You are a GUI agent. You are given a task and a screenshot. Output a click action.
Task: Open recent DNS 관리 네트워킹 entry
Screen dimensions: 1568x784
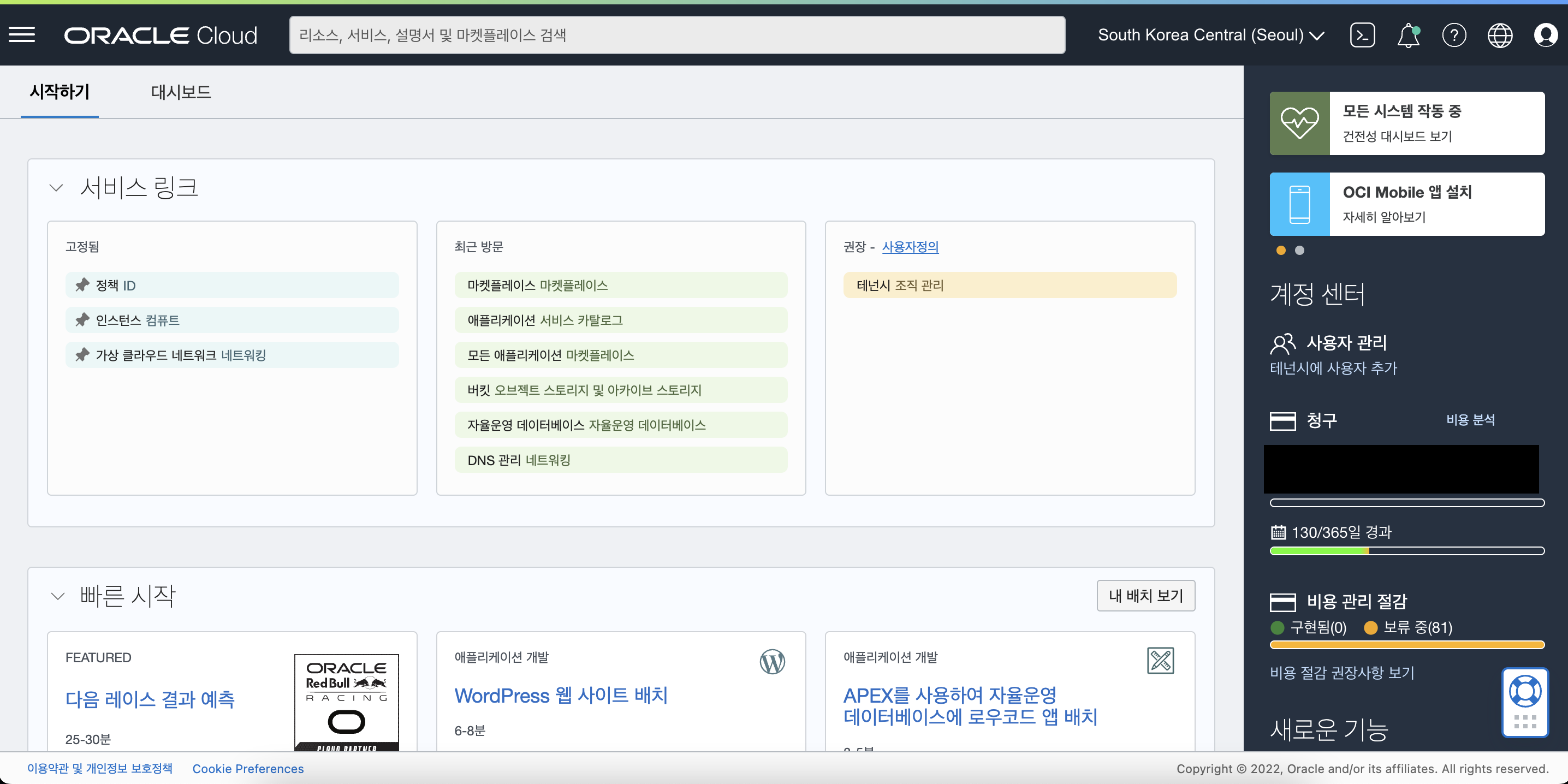tap(621, 460)
